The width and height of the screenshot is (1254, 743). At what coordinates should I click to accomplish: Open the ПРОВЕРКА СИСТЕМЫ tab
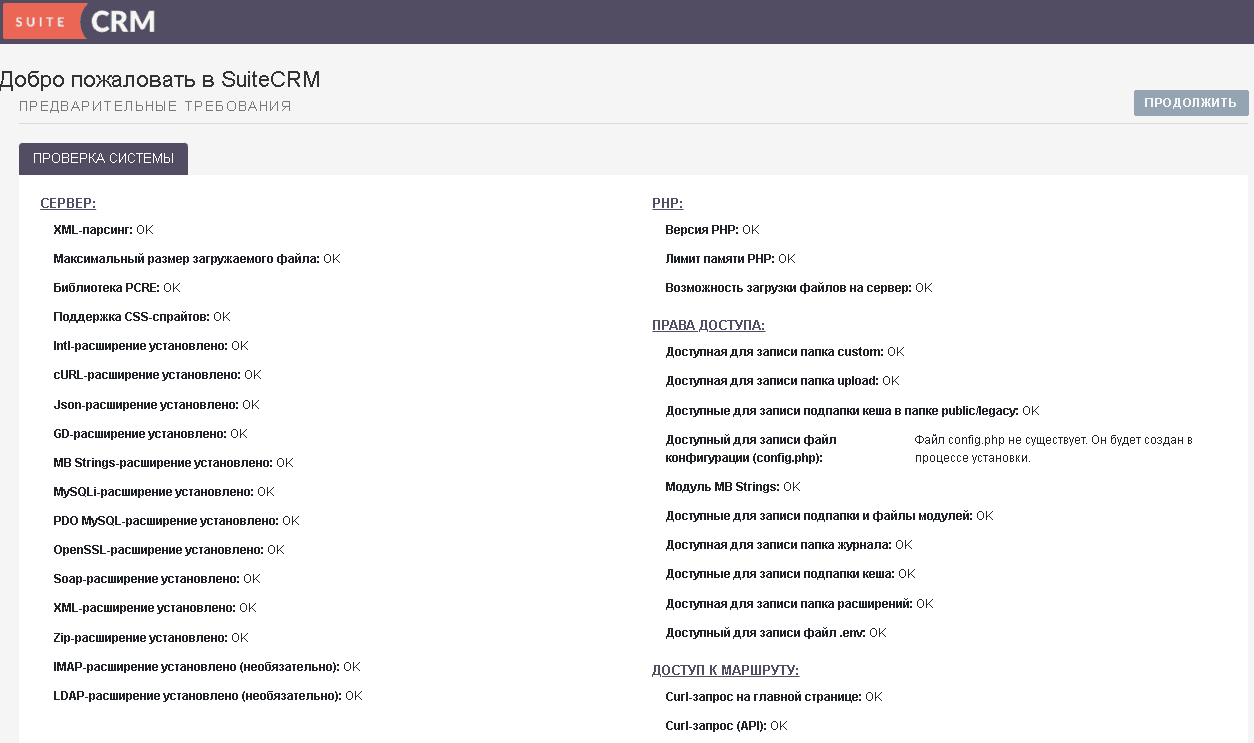(103, 159)
